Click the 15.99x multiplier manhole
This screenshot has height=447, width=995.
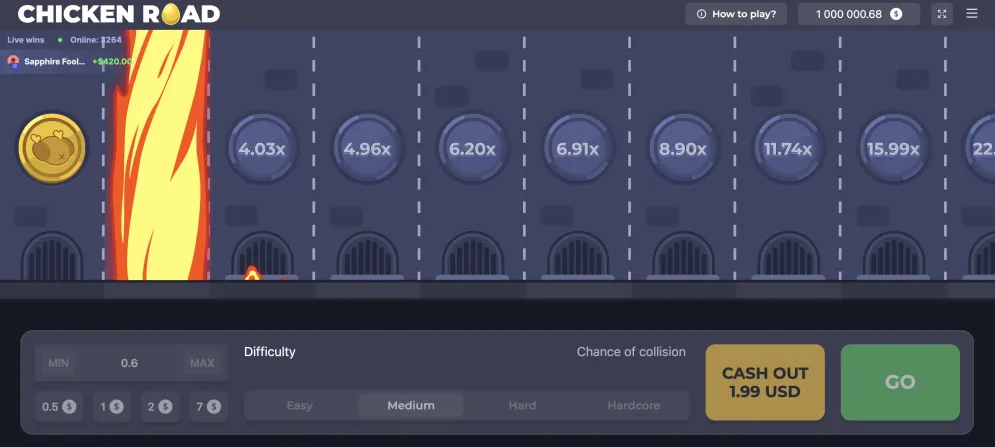[x=893, y=149]
